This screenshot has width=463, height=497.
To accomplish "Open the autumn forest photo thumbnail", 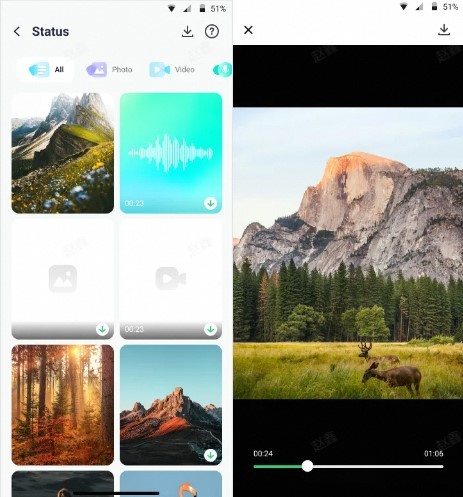I will (x=63, y=405).
